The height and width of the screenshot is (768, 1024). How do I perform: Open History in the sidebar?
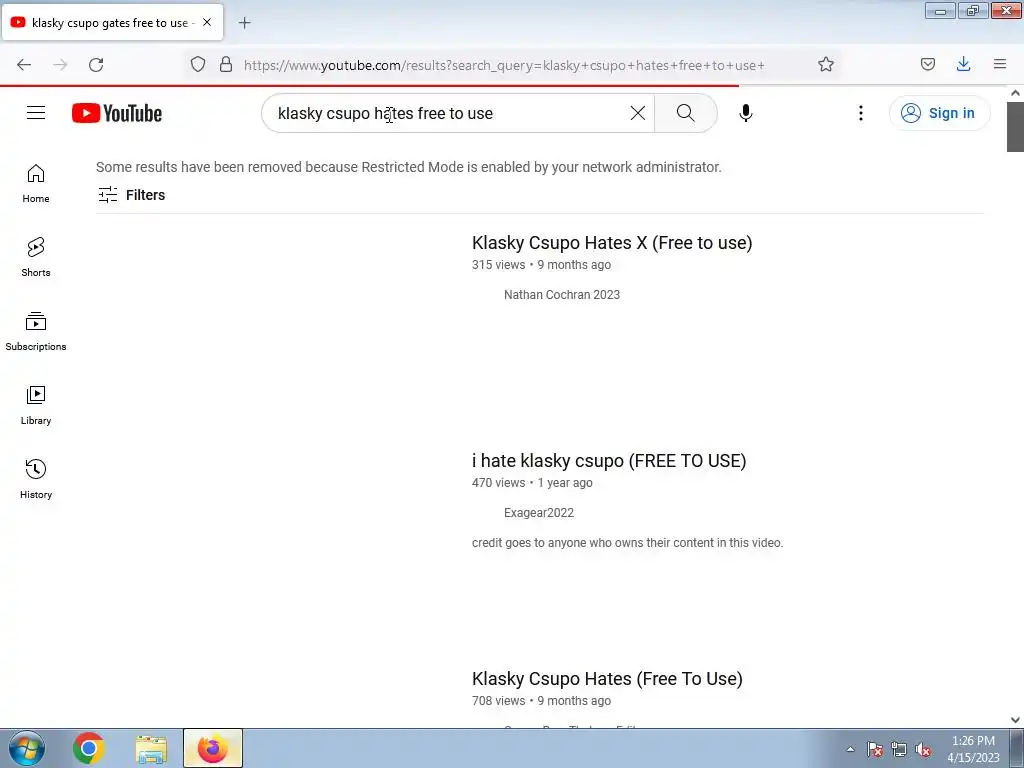36,479
